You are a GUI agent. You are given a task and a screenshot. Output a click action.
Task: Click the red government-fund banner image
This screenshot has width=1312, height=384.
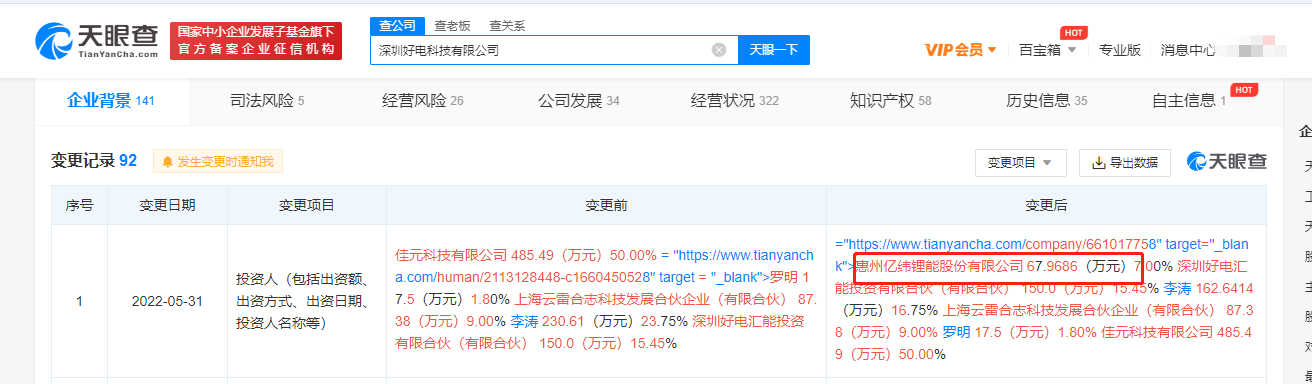point(255,41)
